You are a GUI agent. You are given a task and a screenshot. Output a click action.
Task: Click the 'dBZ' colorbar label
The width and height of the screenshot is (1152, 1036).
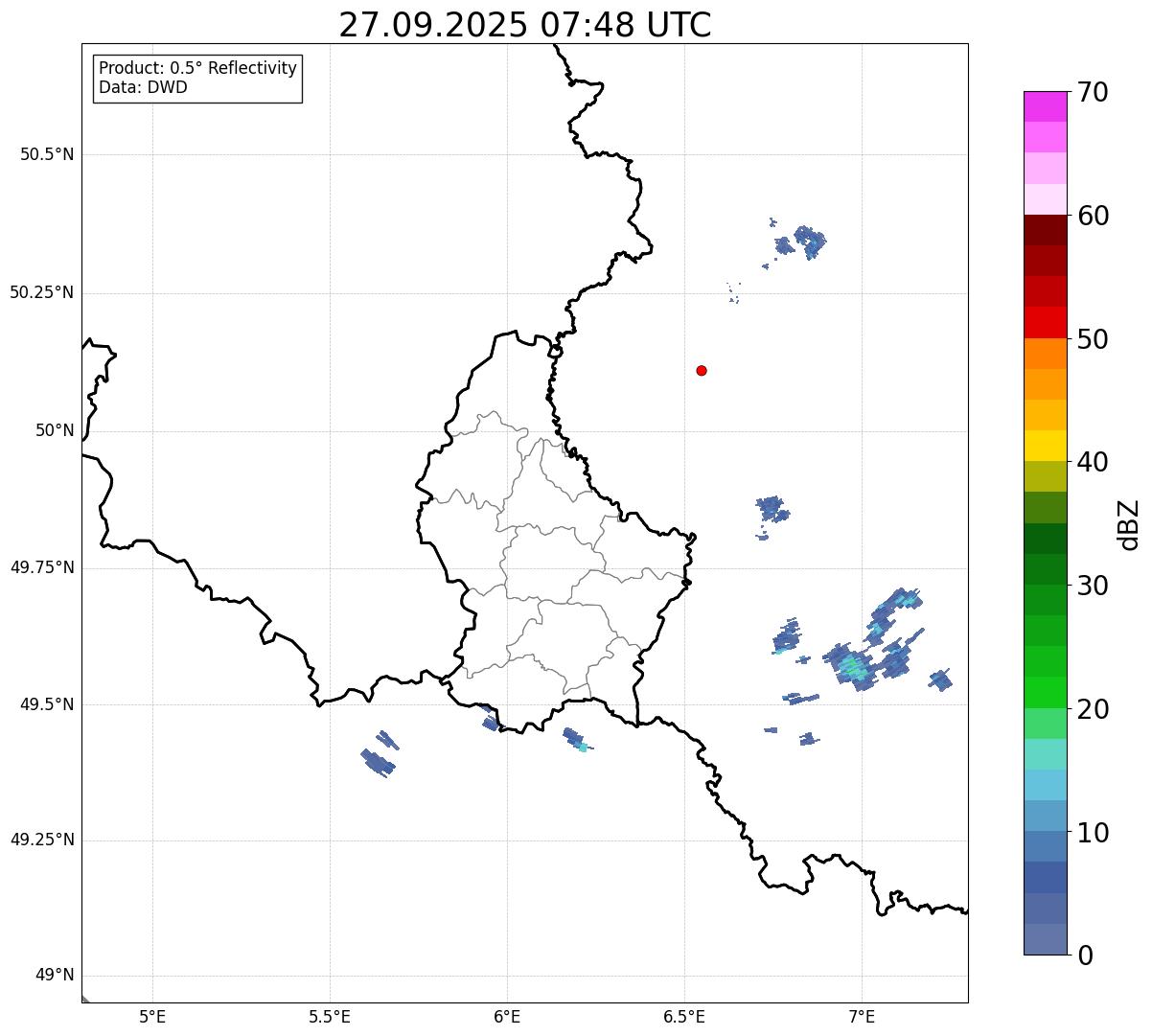coord(1129,524)
